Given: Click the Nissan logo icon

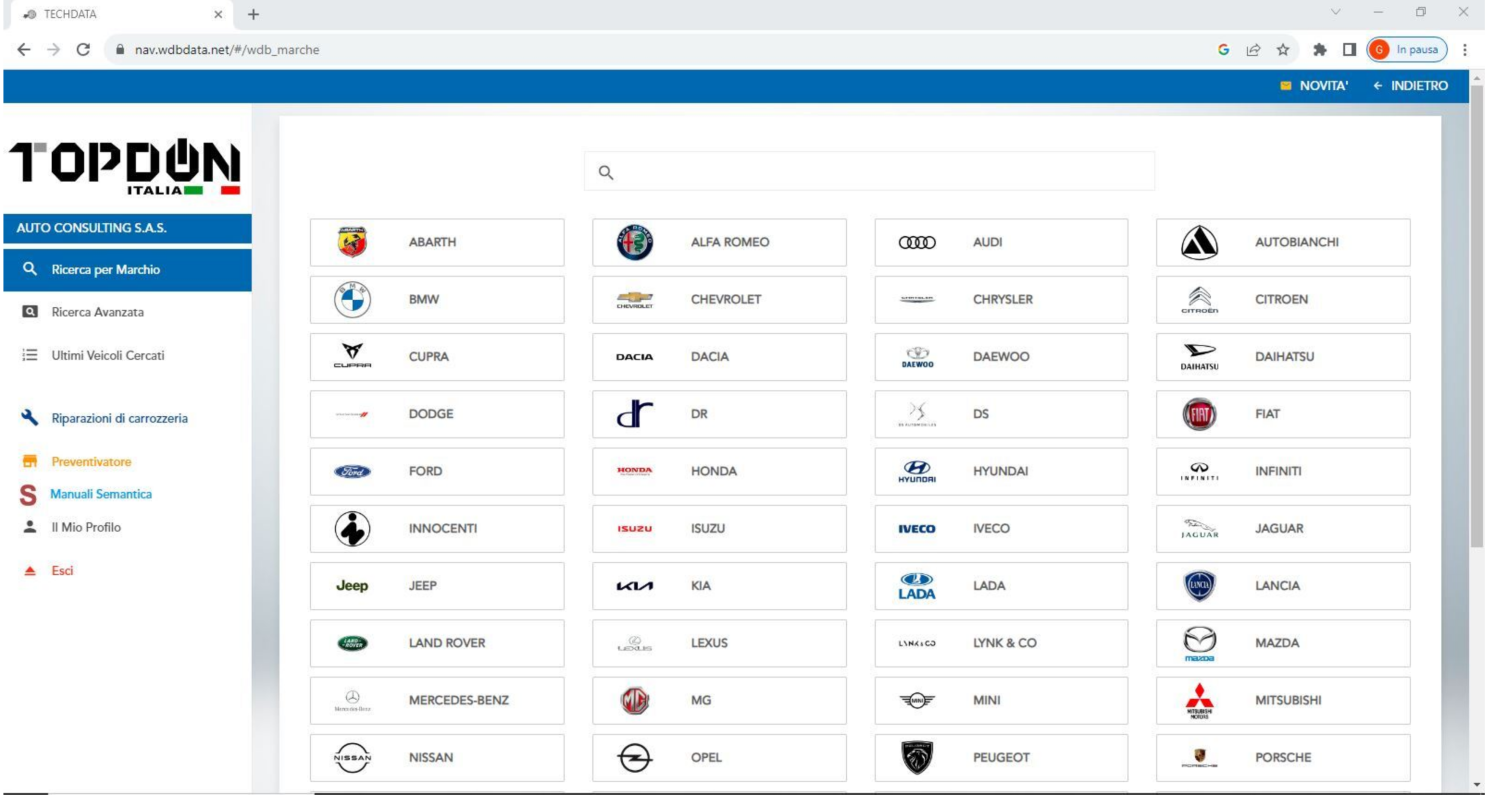Looking at the screenshot, I should tap(353, 757).
